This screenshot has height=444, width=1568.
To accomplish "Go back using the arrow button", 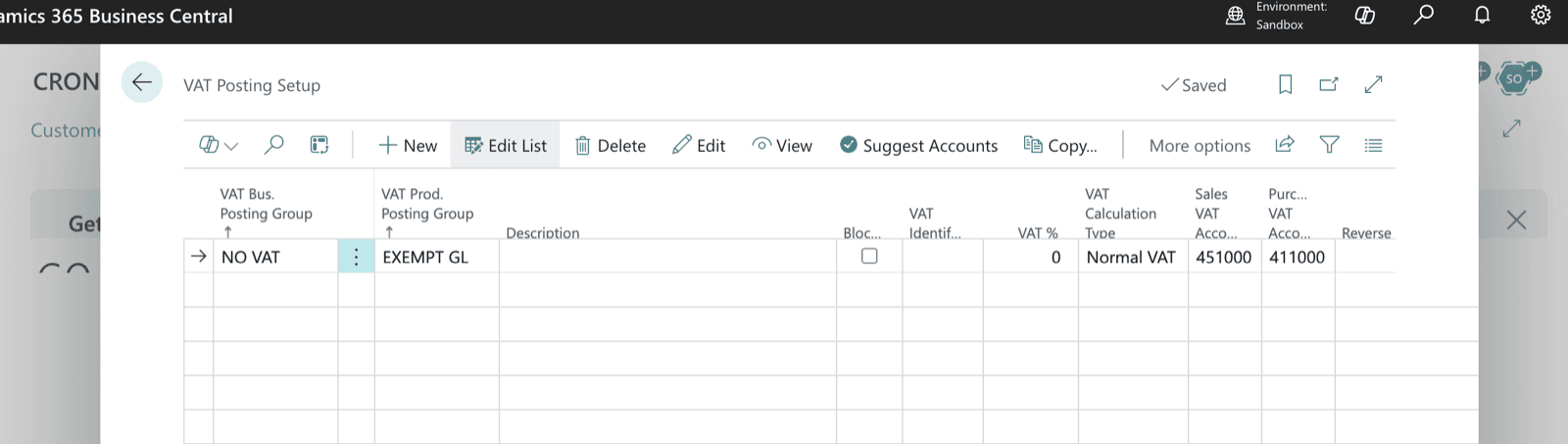I will click(x=142, y=82).
